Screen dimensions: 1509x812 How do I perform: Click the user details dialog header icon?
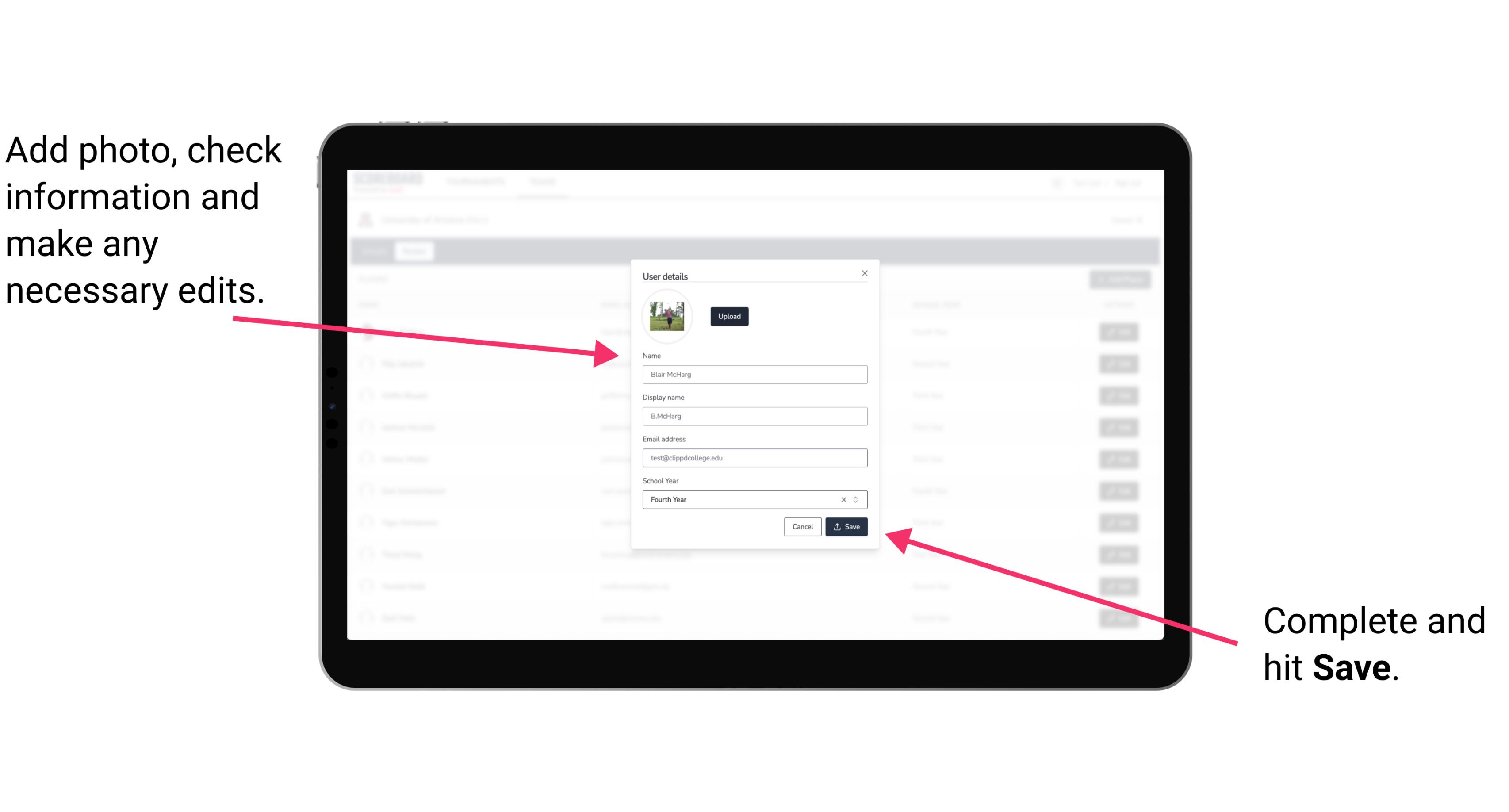(863, 273)
